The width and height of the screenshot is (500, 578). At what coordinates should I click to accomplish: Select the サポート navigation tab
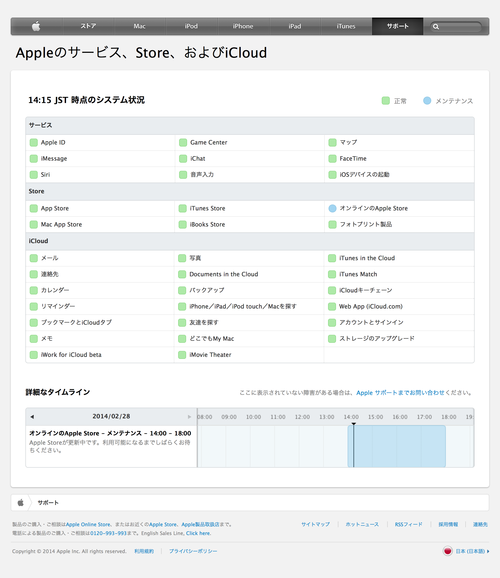397,26
